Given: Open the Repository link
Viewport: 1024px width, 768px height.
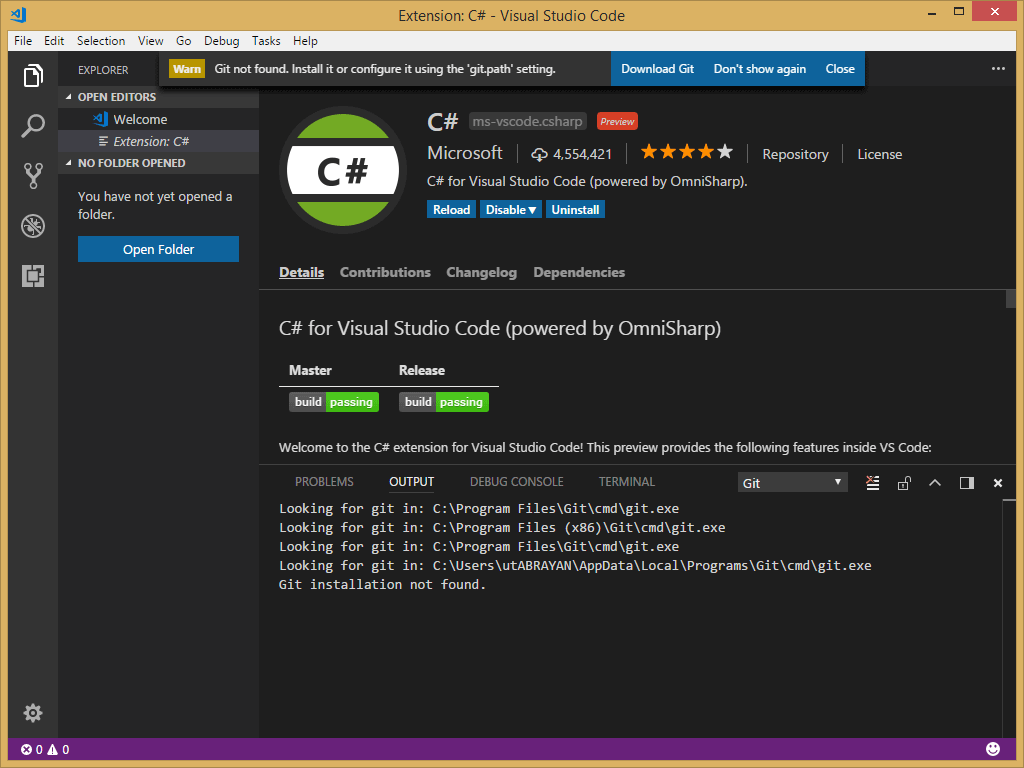Looking at the screenshot, I should [795, 154].
